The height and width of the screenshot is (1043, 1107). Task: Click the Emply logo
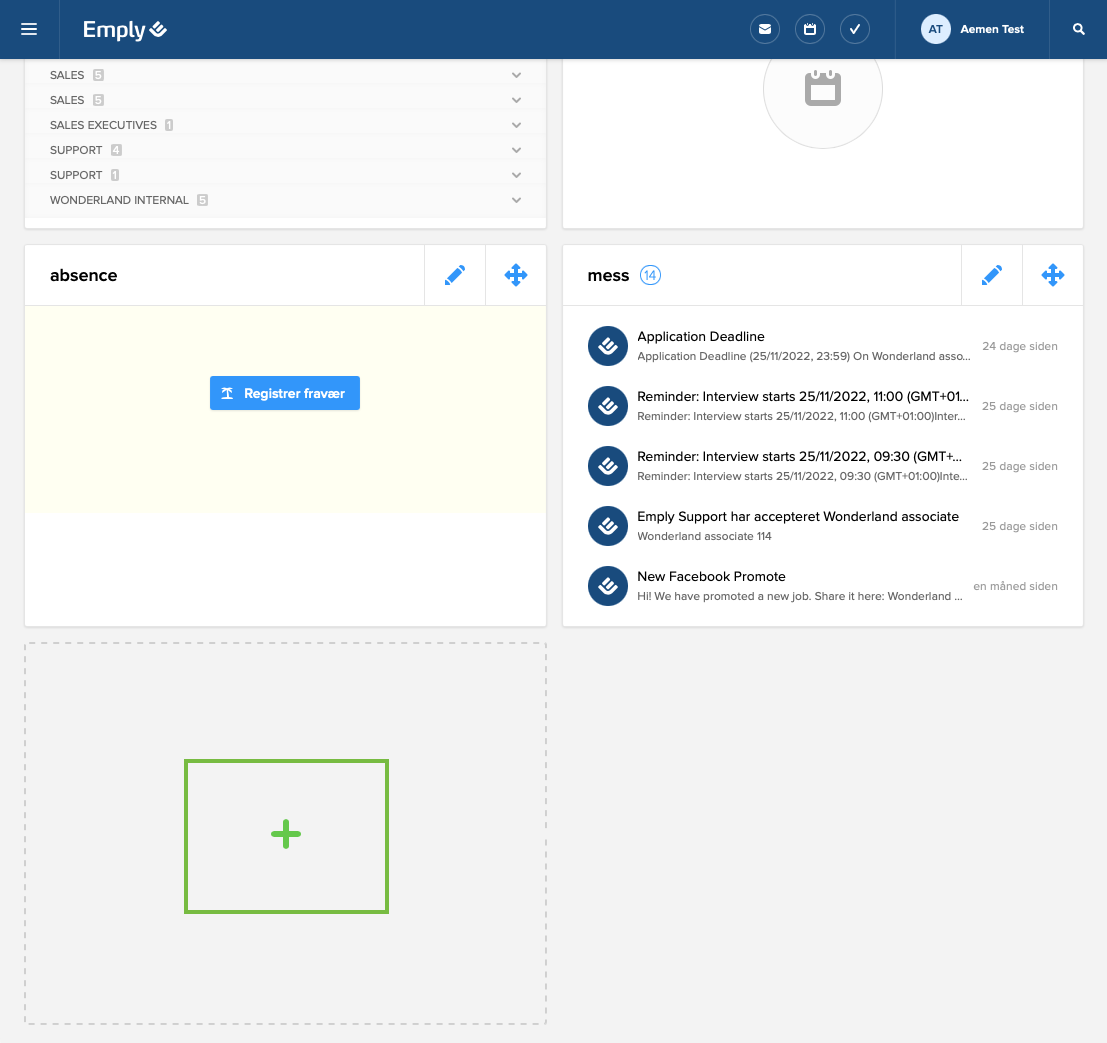point(125,30)
